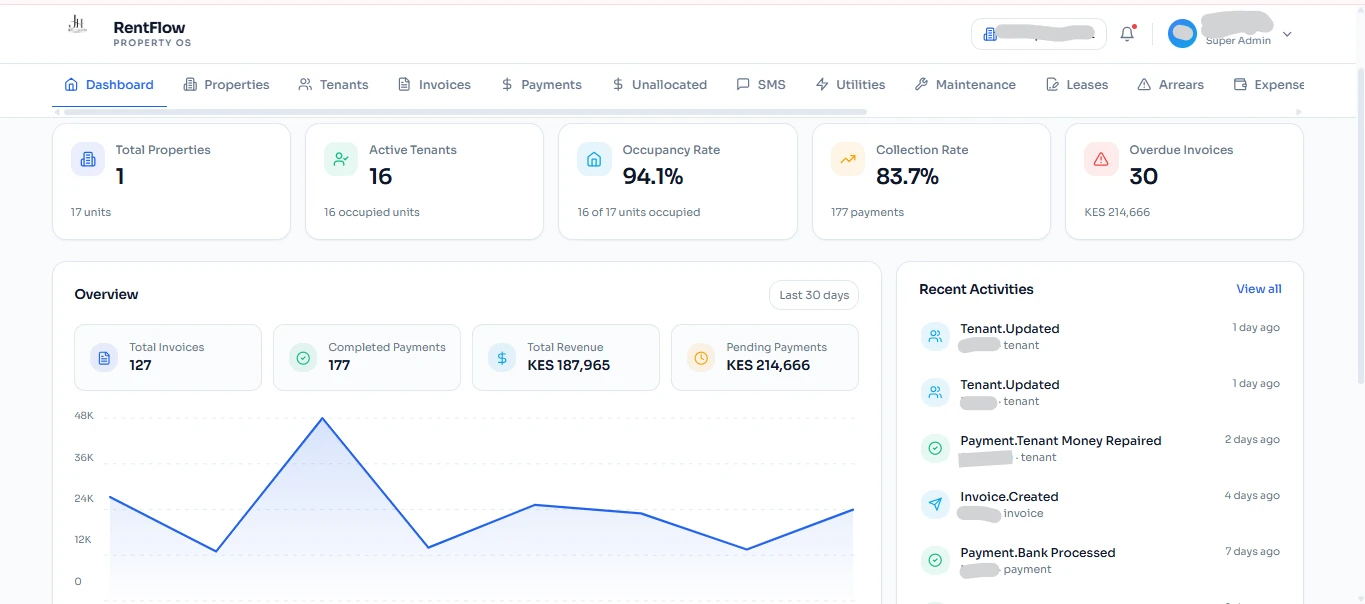Click the SMS tab chat bubble icon
Screen dimensions: 1365x604
743,85
